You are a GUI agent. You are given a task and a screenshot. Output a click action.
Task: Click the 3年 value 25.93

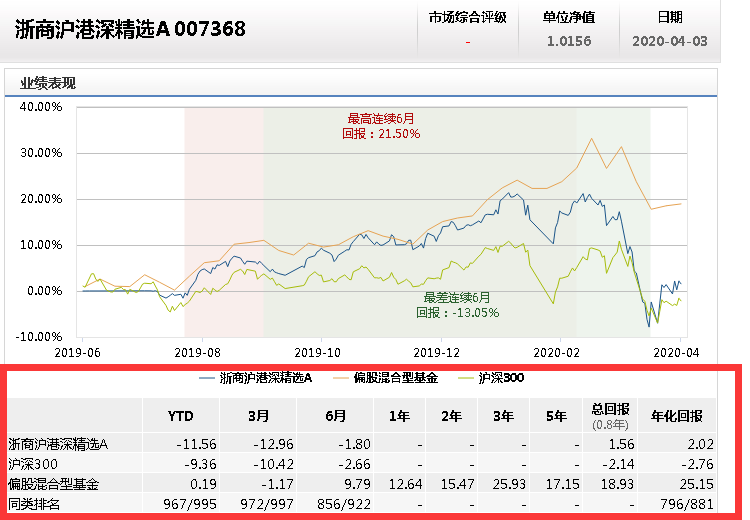point(509,484)
